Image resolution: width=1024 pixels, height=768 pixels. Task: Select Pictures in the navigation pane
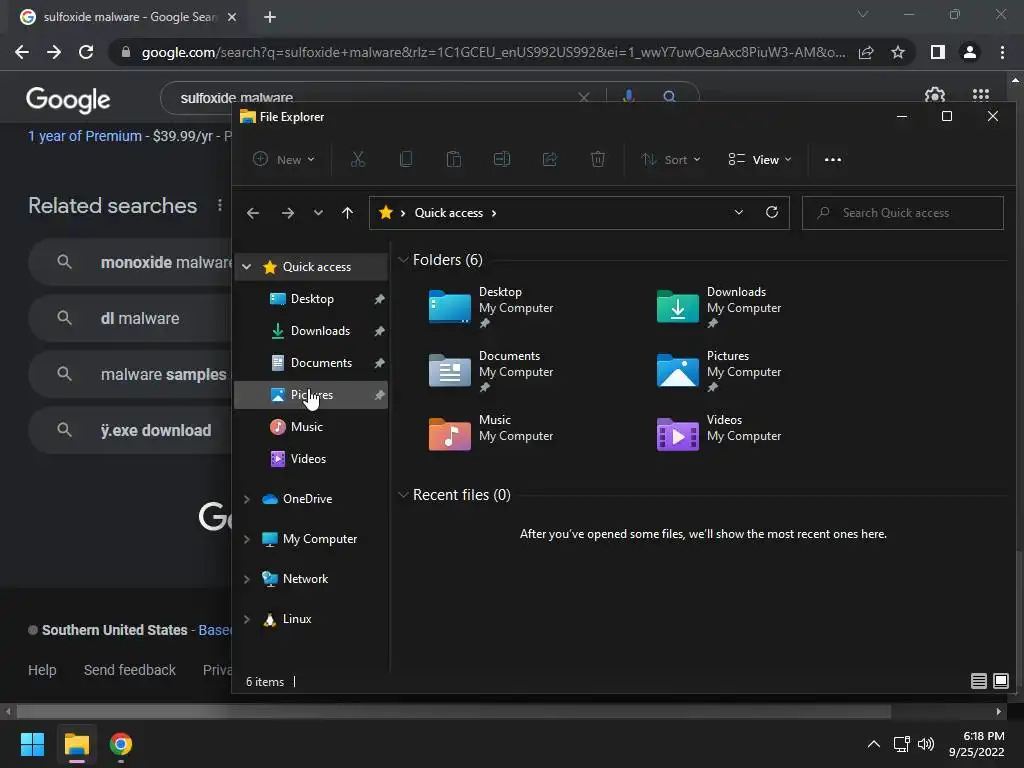tap(312, 395)
